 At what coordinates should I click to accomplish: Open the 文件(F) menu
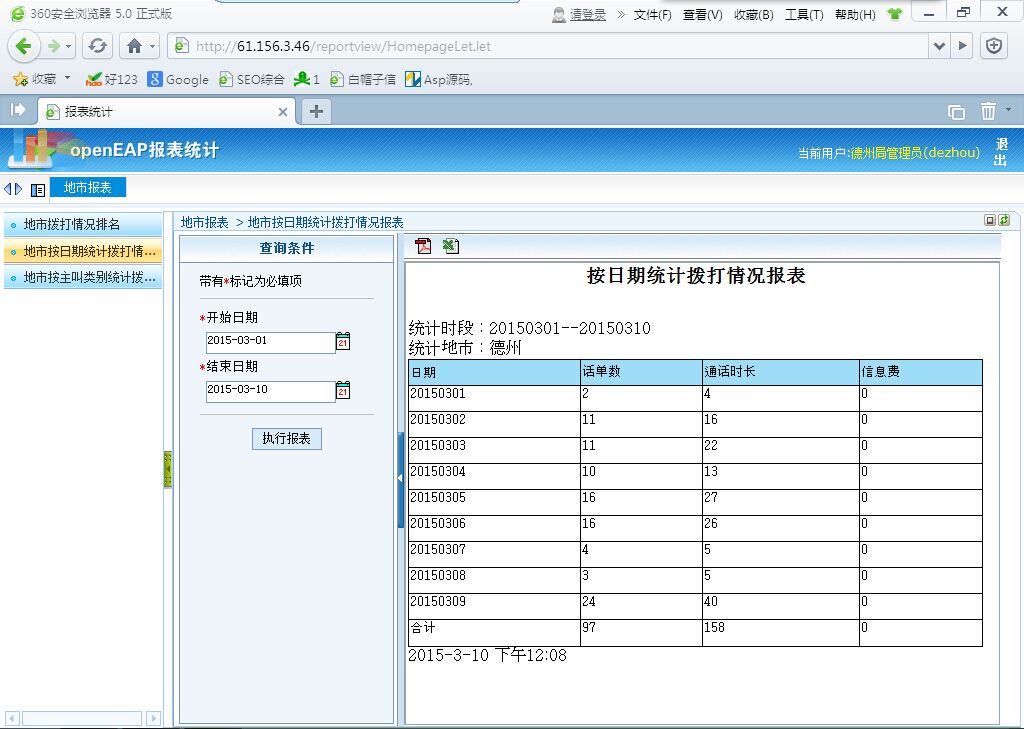[x=652, y=14]
